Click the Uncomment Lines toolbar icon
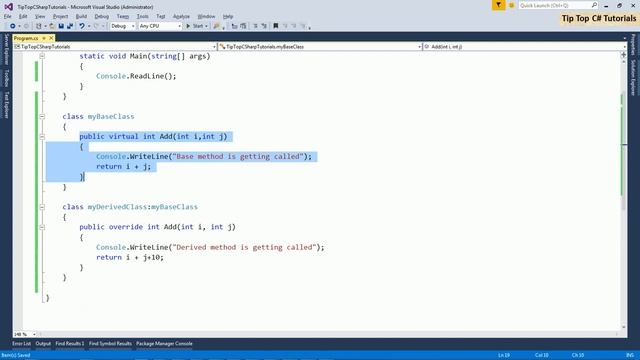Screen dimensions: 640x360 tap(264, 26)
